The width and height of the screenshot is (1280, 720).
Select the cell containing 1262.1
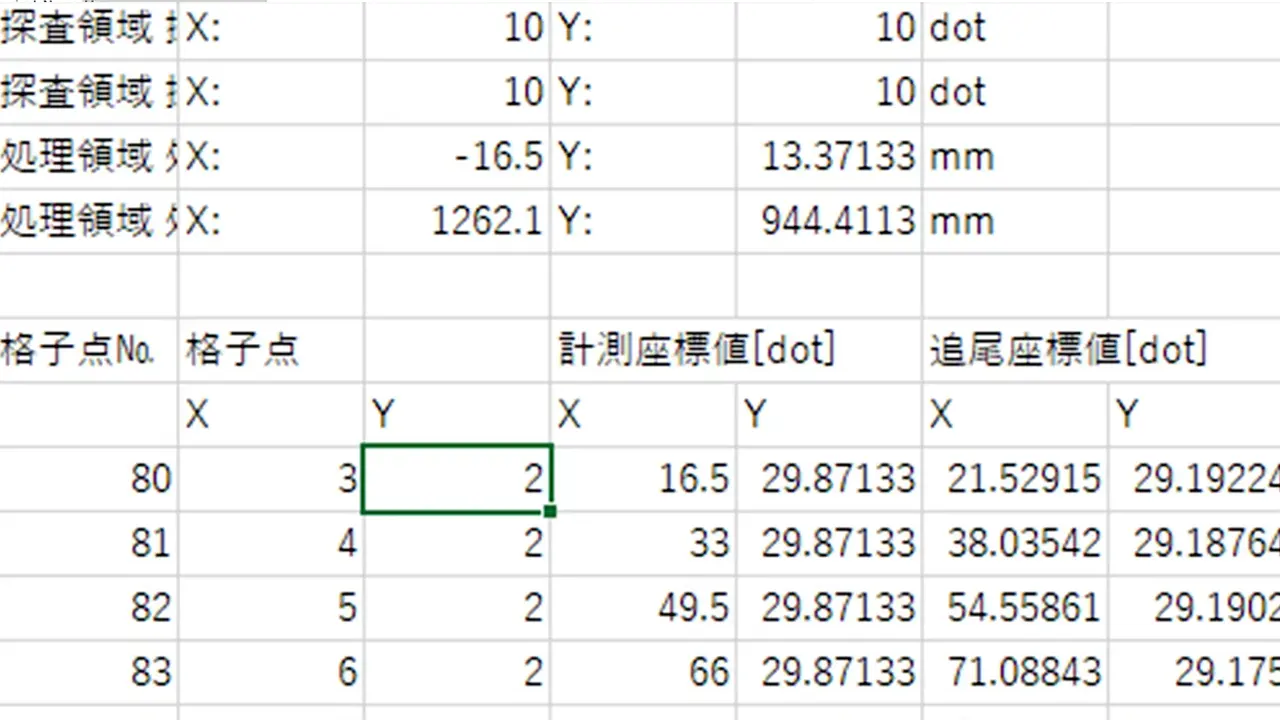tap(457, 221)
